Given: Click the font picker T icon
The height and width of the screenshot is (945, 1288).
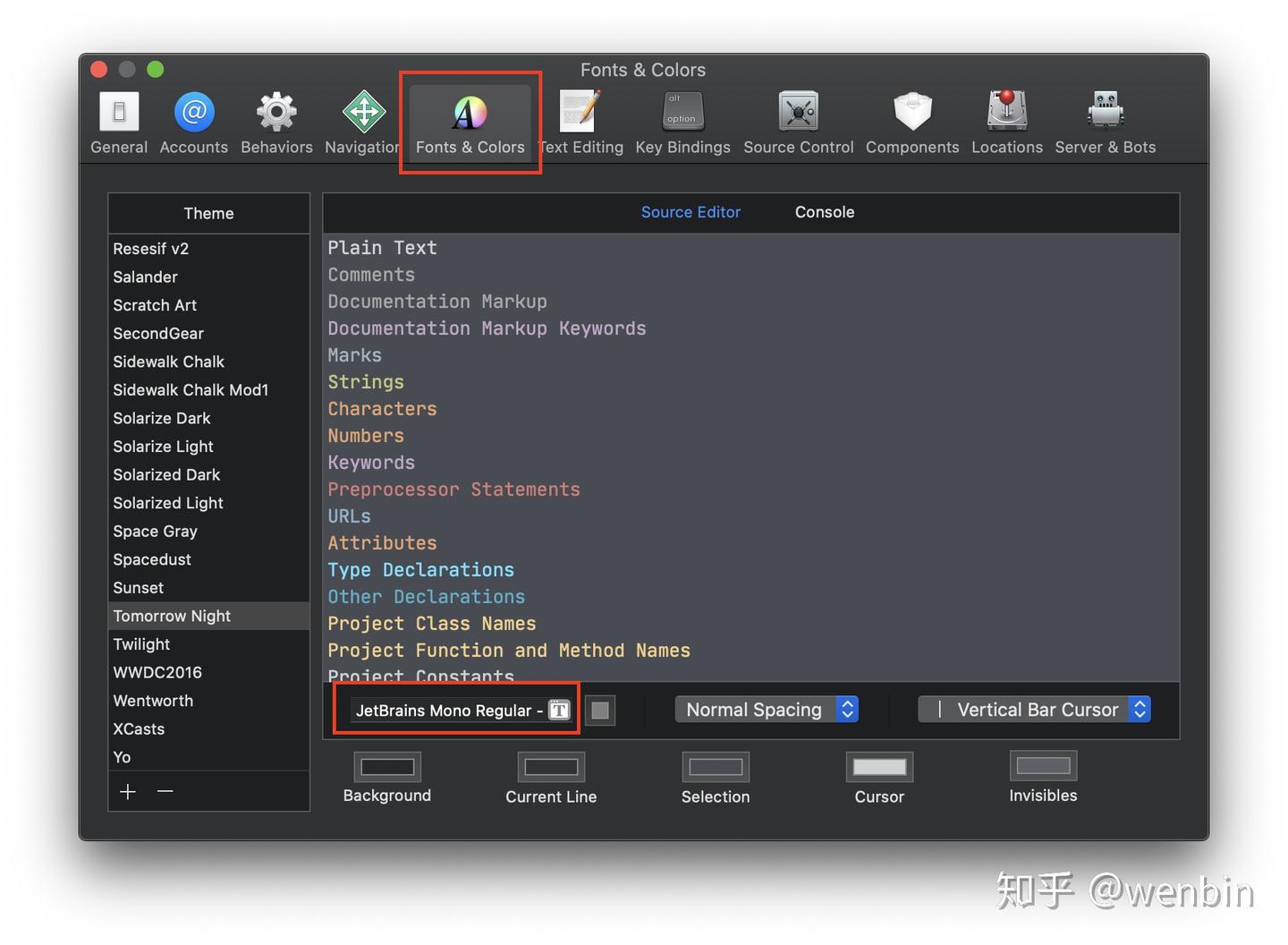Looking at the screenshot, I should (x=559, y=710).
